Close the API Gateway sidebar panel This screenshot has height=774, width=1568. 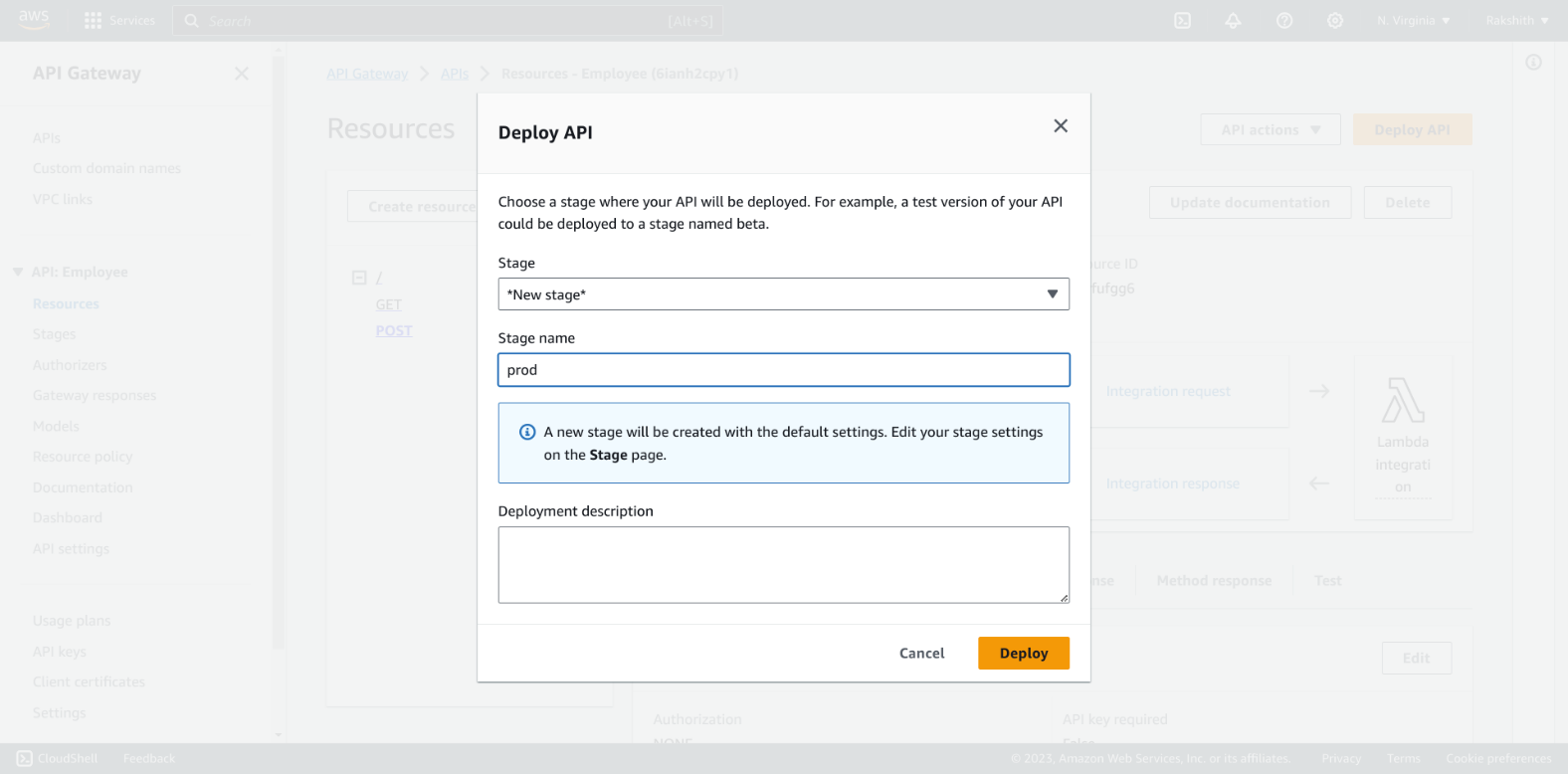point(242,74)
